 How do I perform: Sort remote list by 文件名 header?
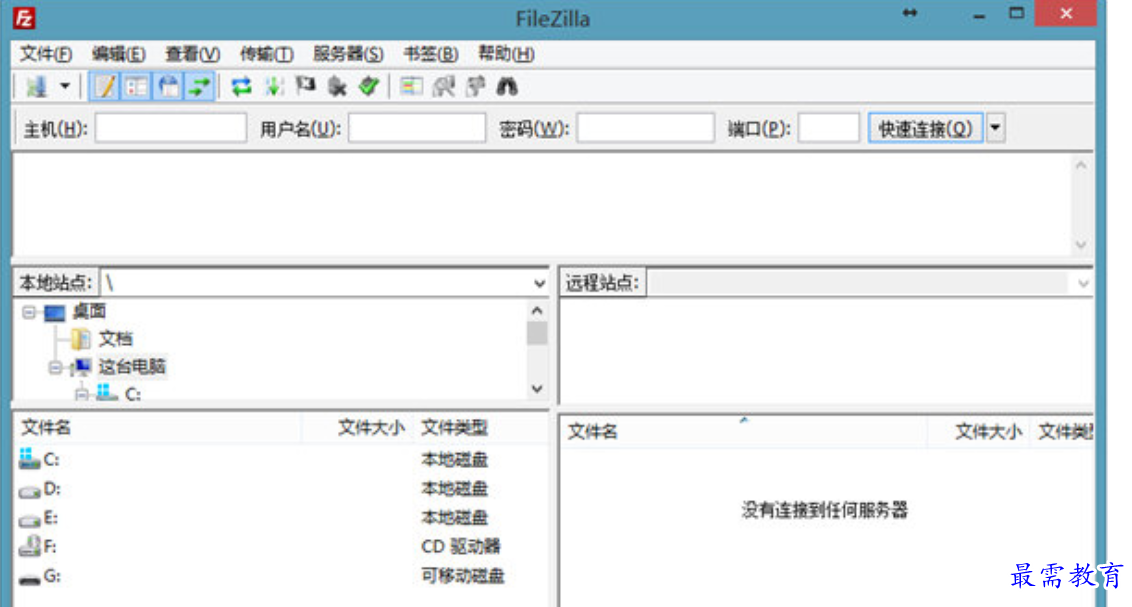click(x=592, y=432)
